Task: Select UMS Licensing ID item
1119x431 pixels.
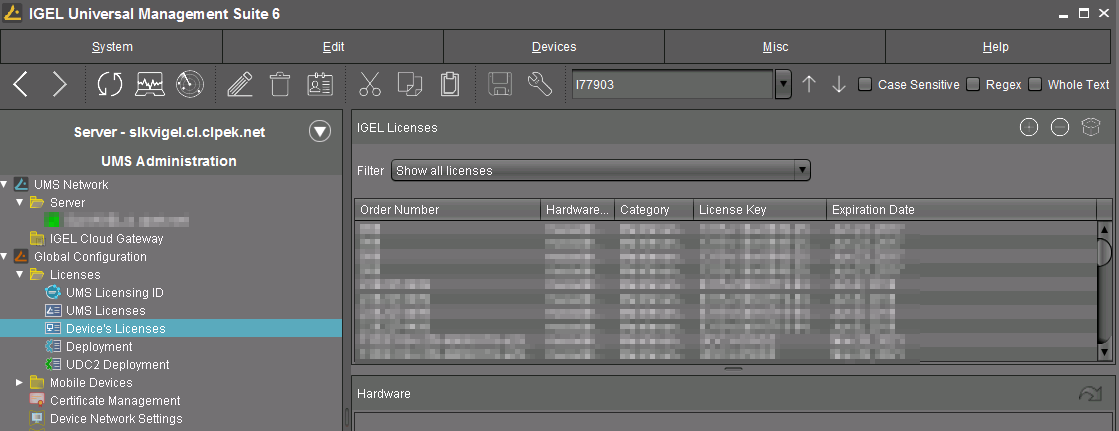Action: (x=115, y=293)
